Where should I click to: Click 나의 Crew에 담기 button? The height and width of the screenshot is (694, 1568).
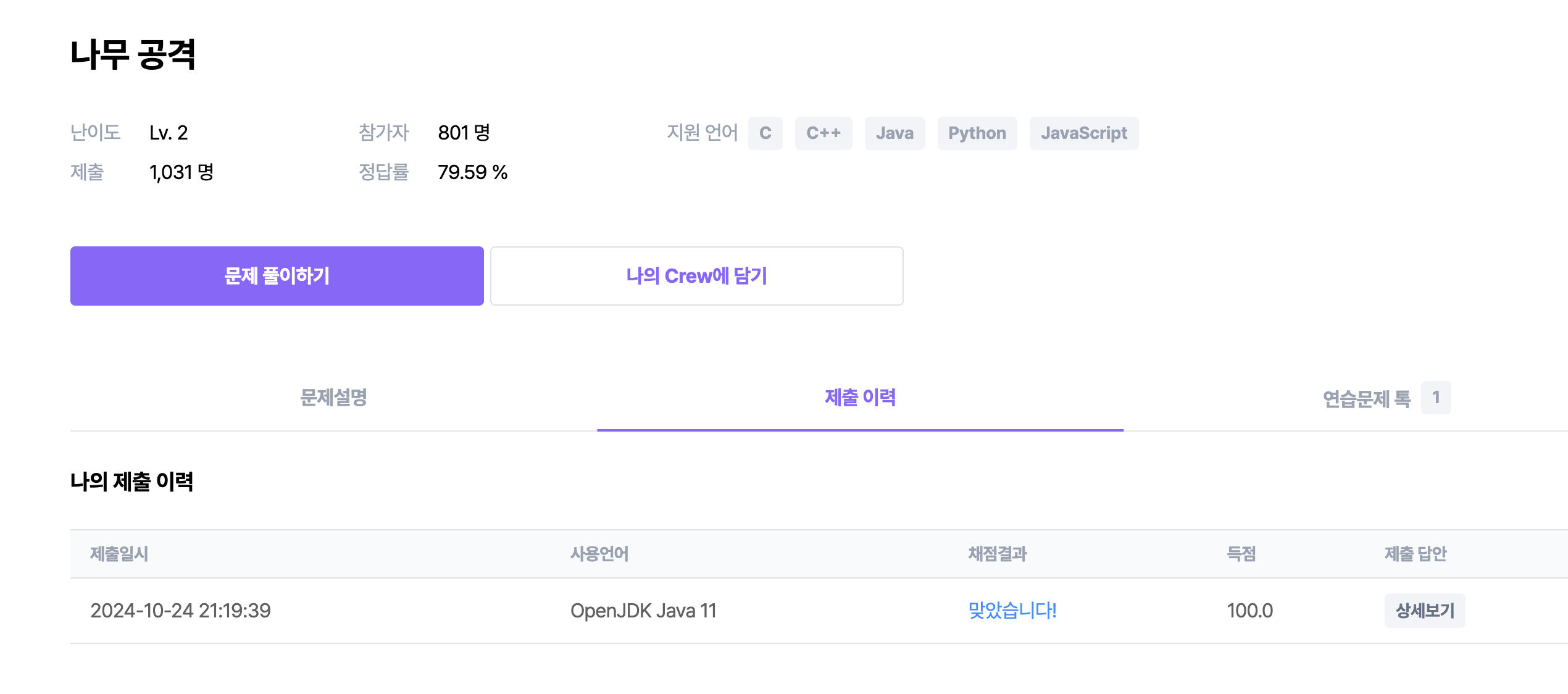point(696,276)
